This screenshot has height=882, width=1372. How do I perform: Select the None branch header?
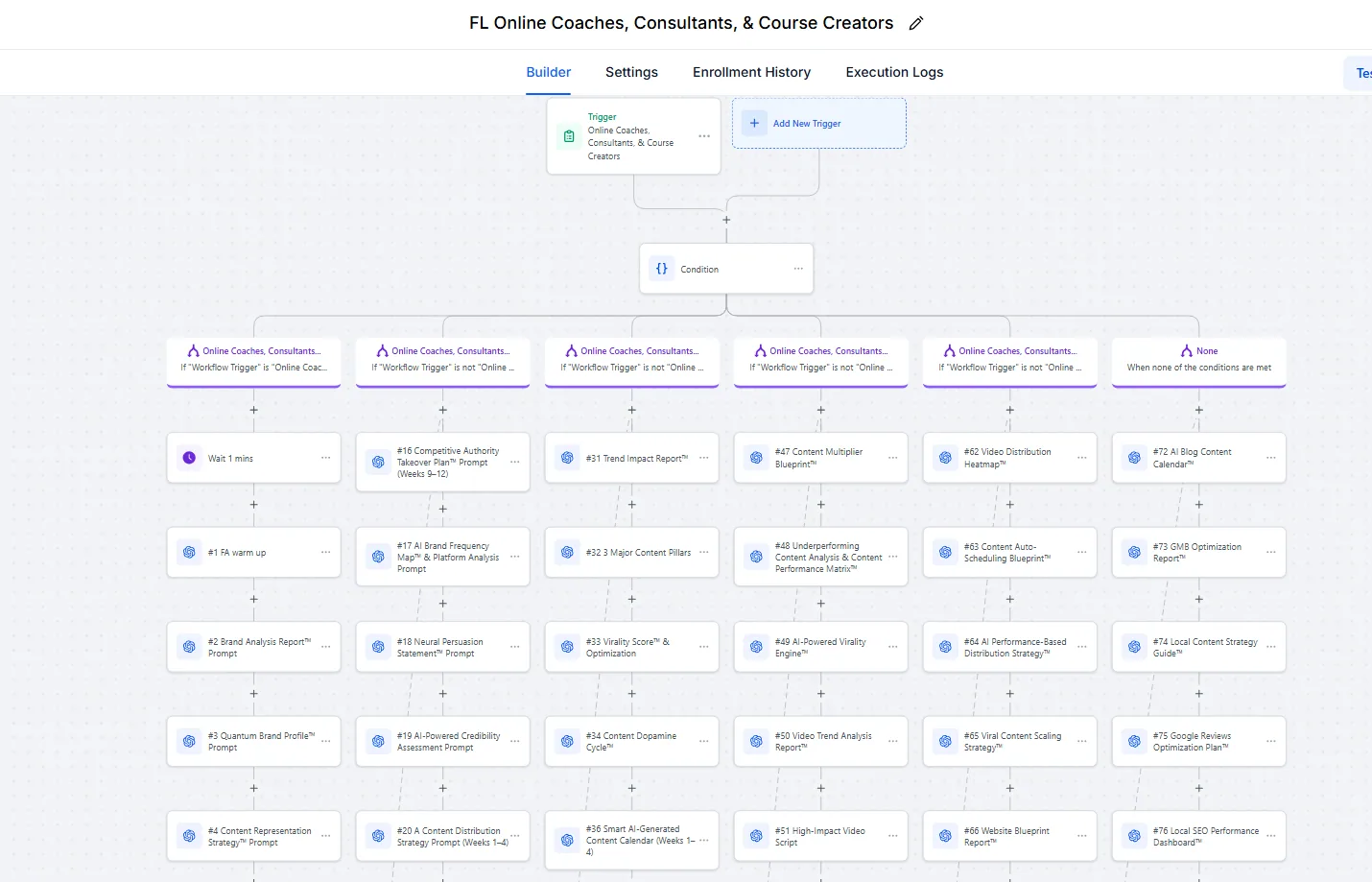[x=1198, y=361]
